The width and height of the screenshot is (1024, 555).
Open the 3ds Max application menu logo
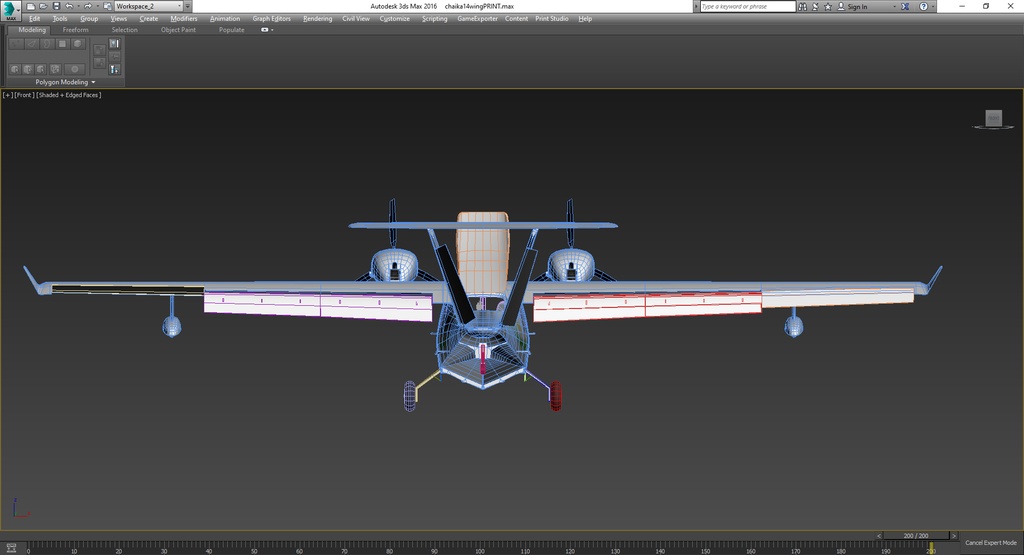[x=10, y=10]
